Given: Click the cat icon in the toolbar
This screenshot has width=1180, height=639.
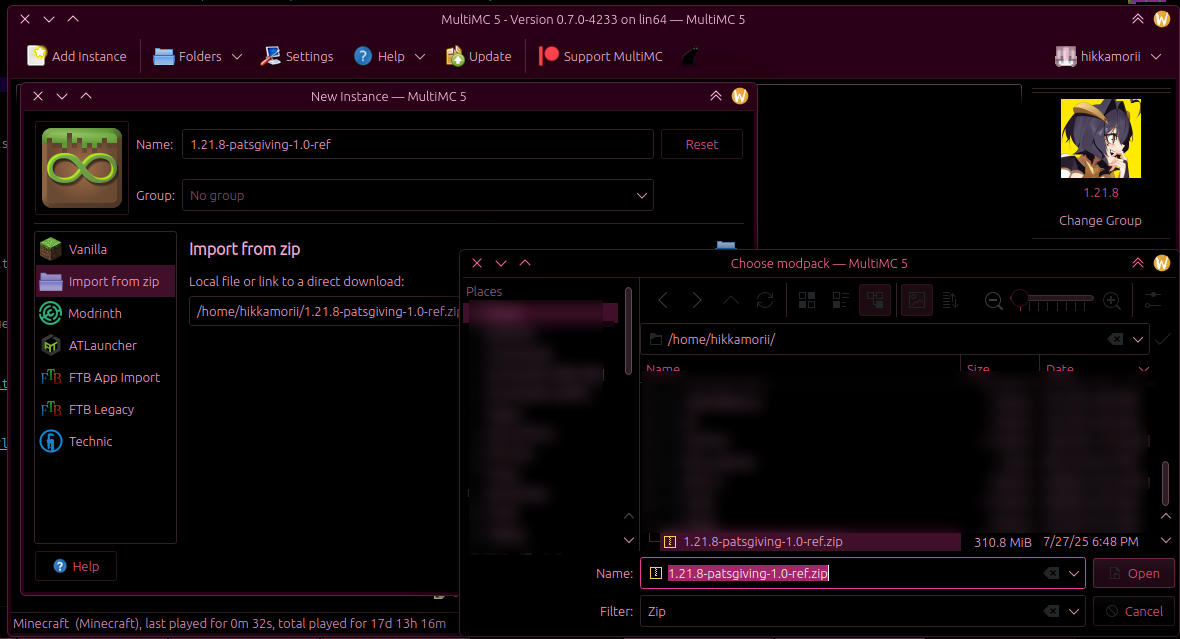Looking at the screenshot, I should (689, 56).
